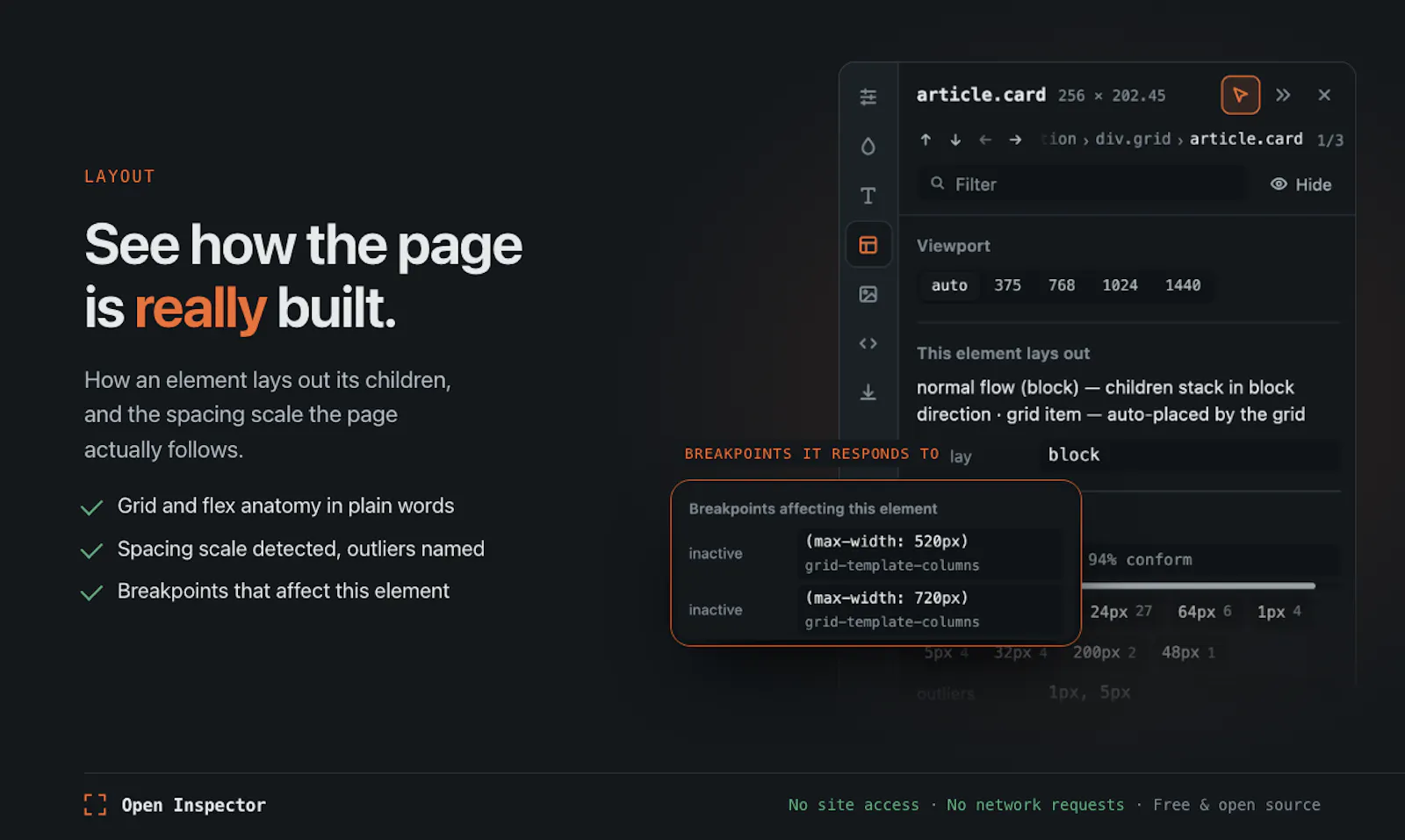Click the download export icon

tap(868, 392)
